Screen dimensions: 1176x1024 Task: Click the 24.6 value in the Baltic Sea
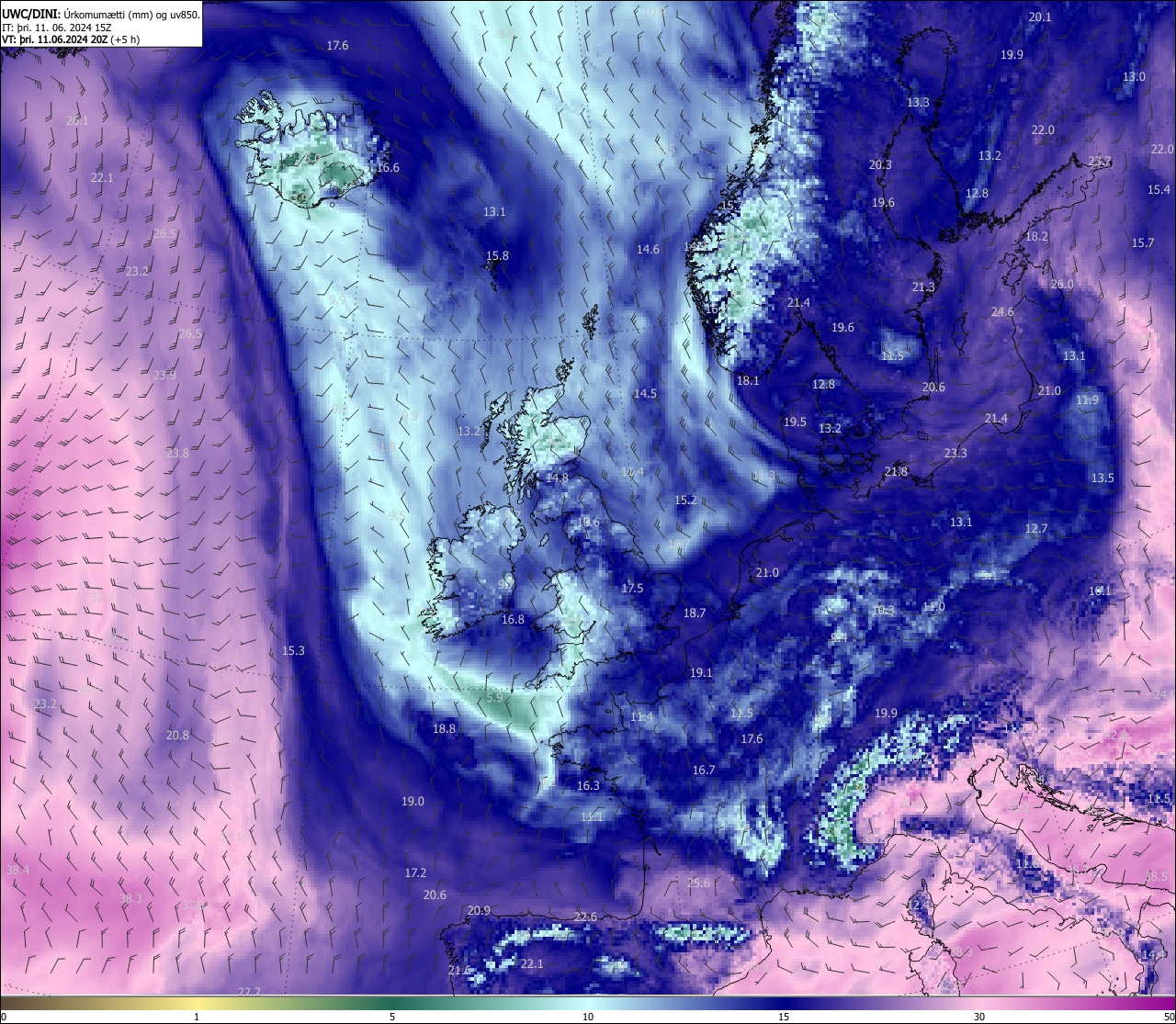1002,312
